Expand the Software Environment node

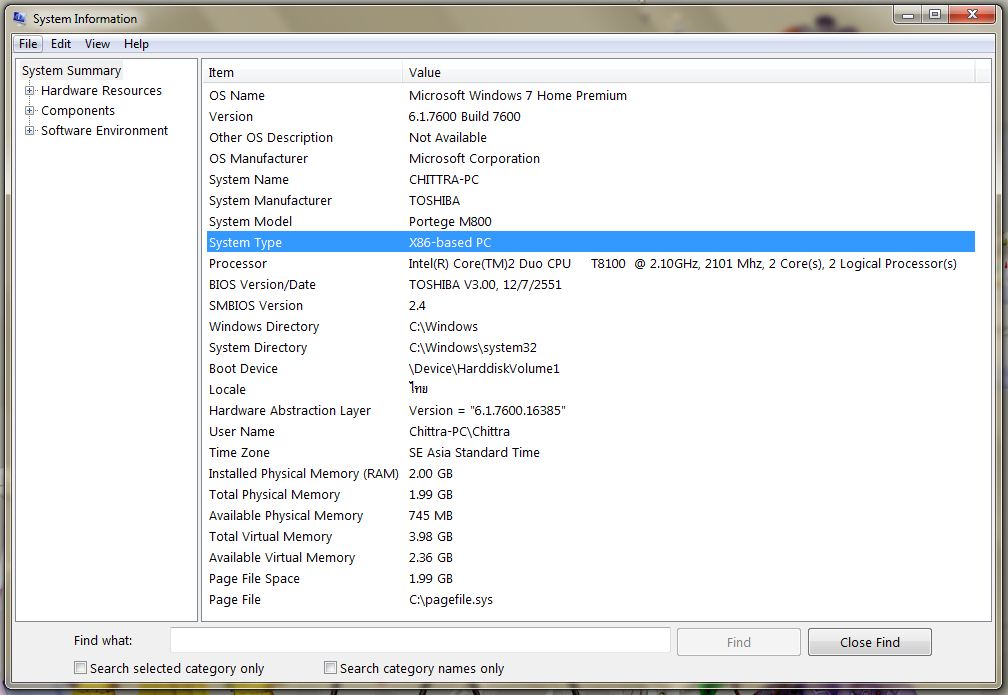(x=29, y=131)
